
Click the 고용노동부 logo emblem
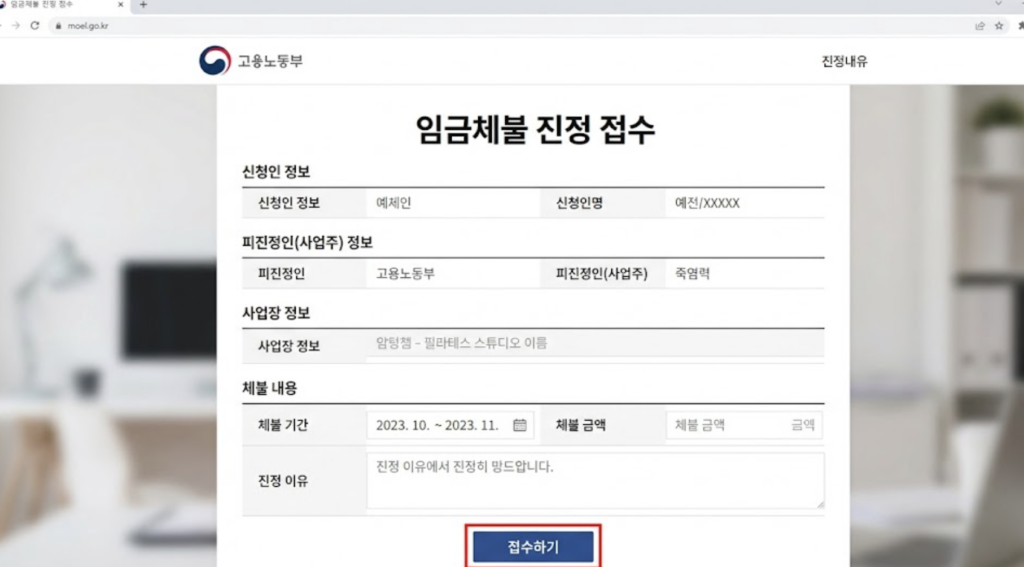click(215, 61)
